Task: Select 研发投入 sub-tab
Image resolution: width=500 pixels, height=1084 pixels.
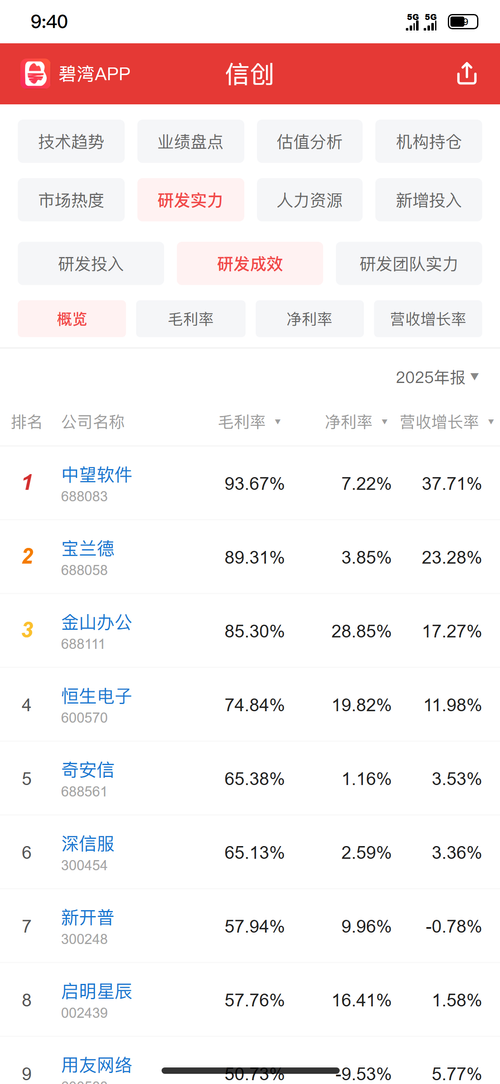Action: click(91, 263)
